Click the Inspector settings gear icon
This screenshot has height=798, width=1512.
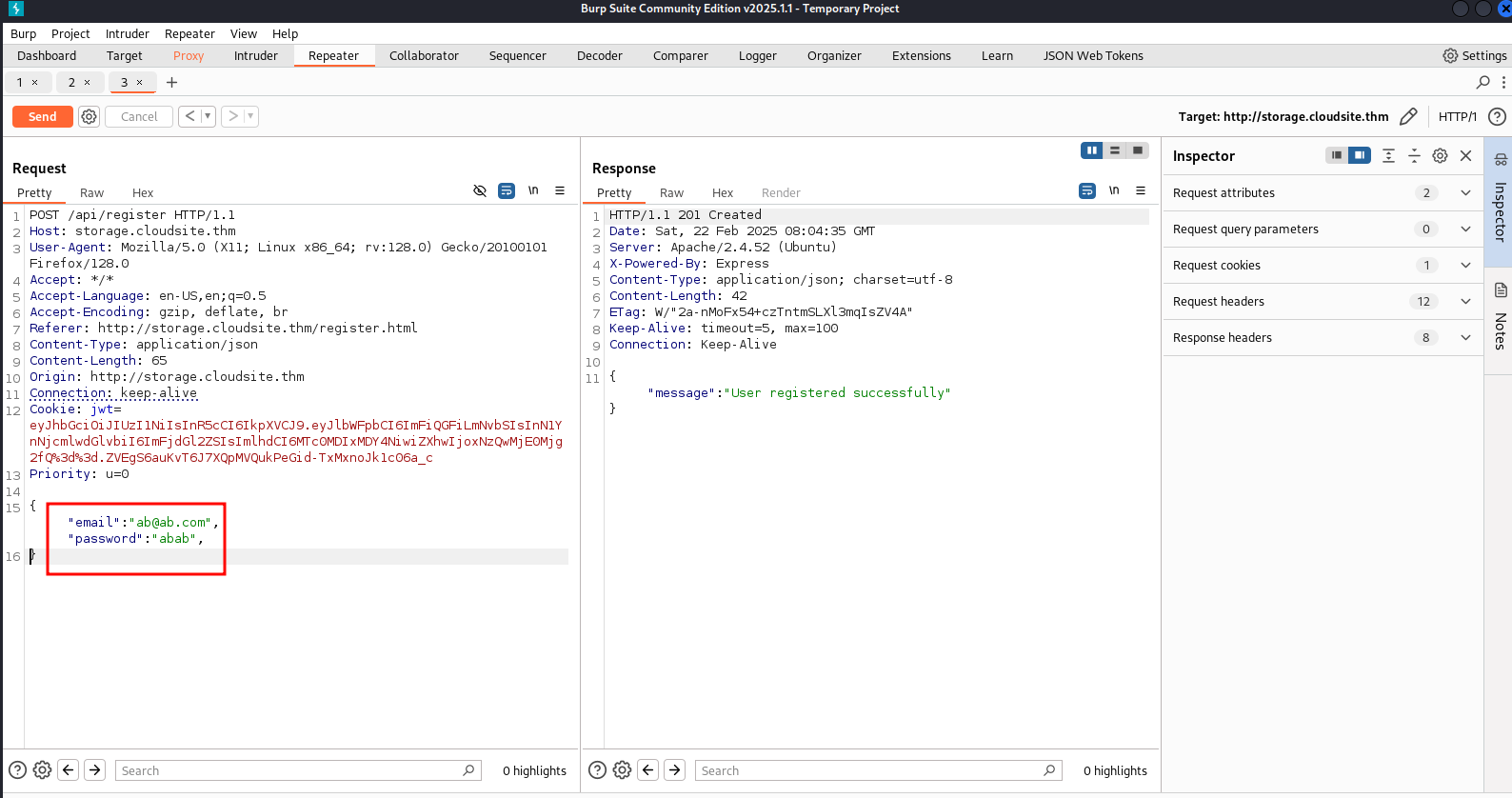tap(1440, 155)
